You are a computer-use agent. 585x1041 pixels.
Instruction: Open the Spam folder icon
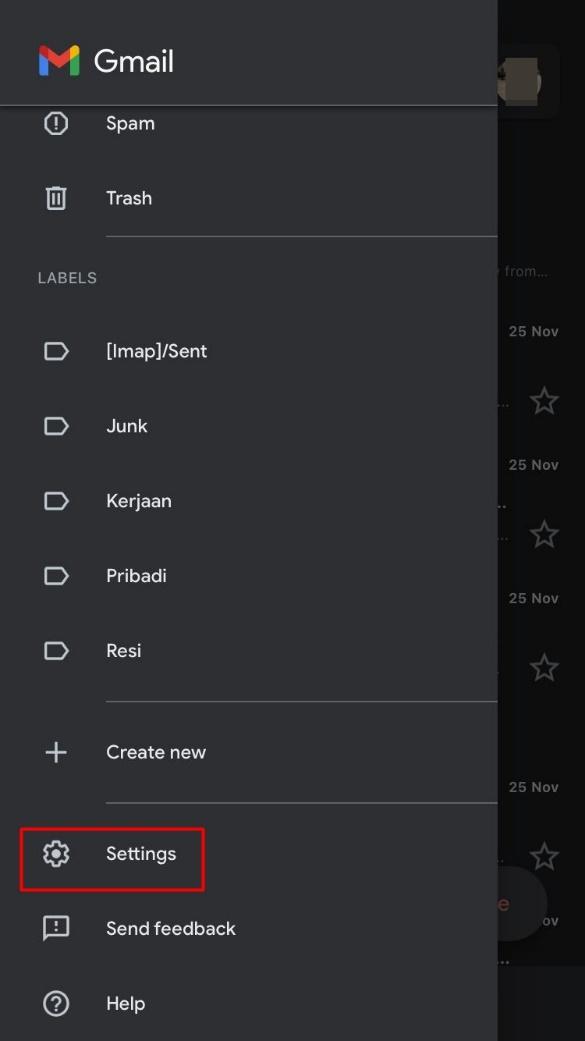56,123
